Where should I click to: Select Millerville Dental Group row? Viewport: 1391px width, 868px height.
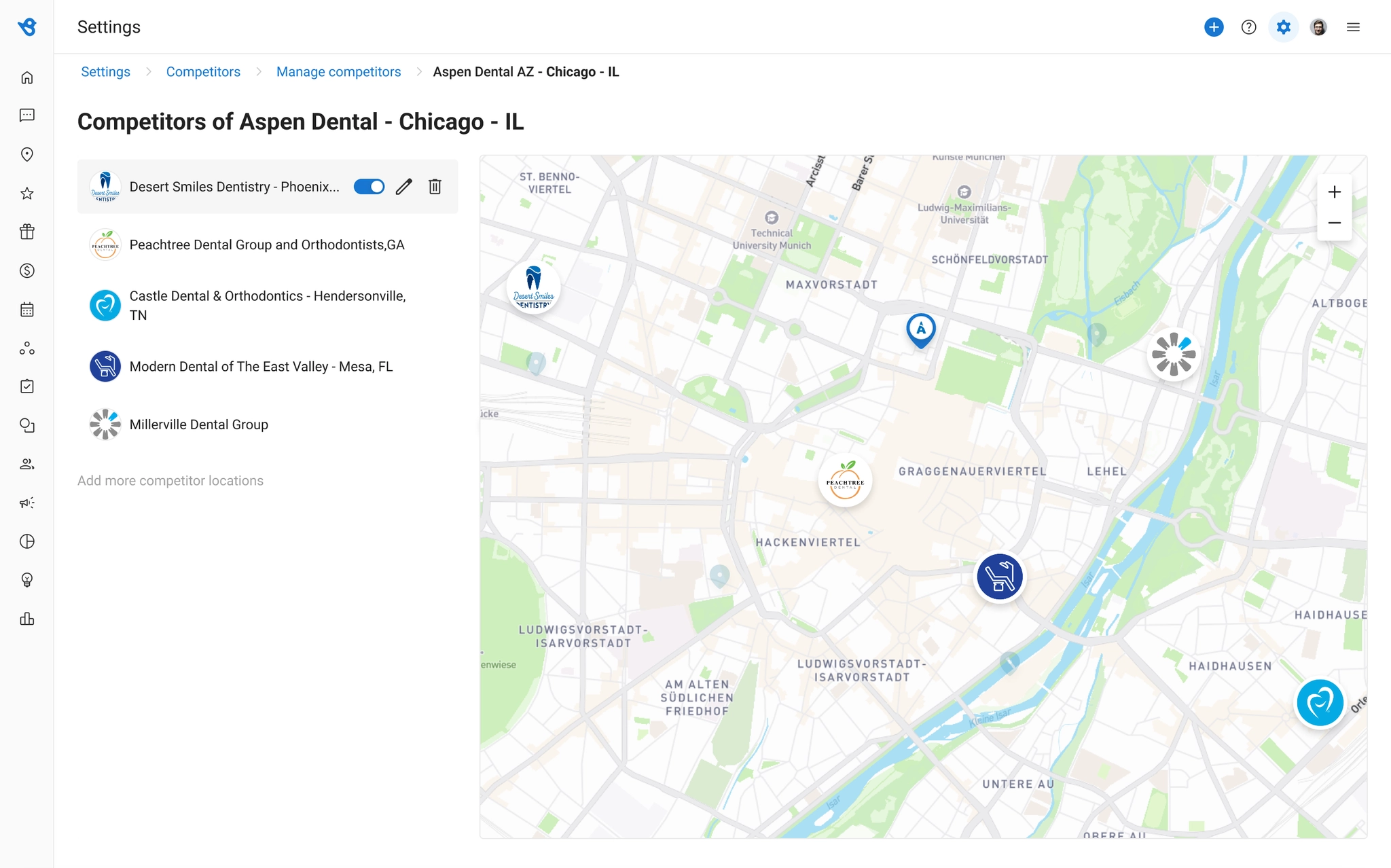[268, 424]
